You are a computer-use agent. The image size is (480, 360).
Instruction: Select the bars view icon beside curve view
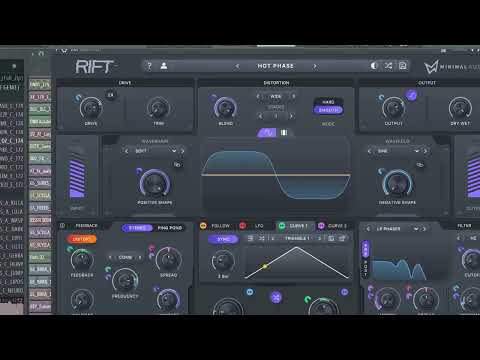click(284, 133)
